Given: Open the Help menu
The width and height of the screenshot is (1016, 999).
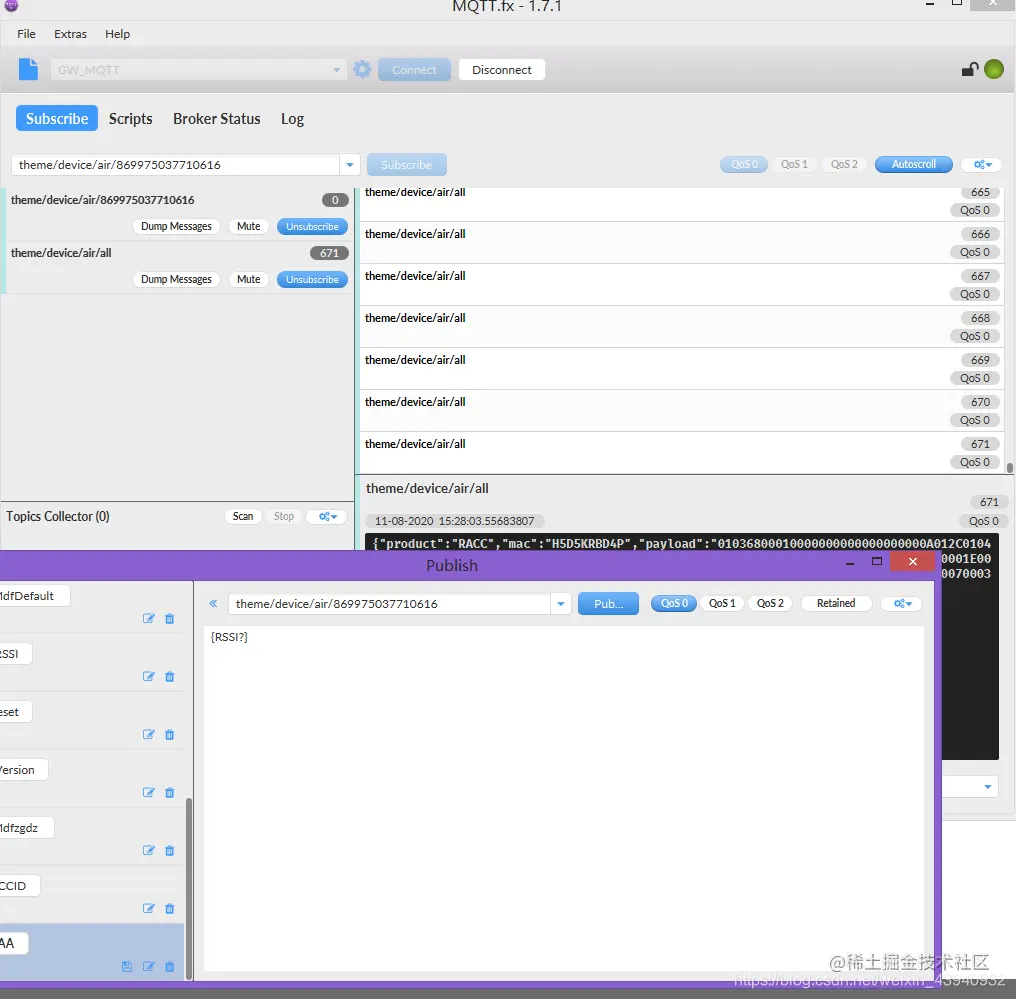Looking at the screenshot, I should point(117,34).
